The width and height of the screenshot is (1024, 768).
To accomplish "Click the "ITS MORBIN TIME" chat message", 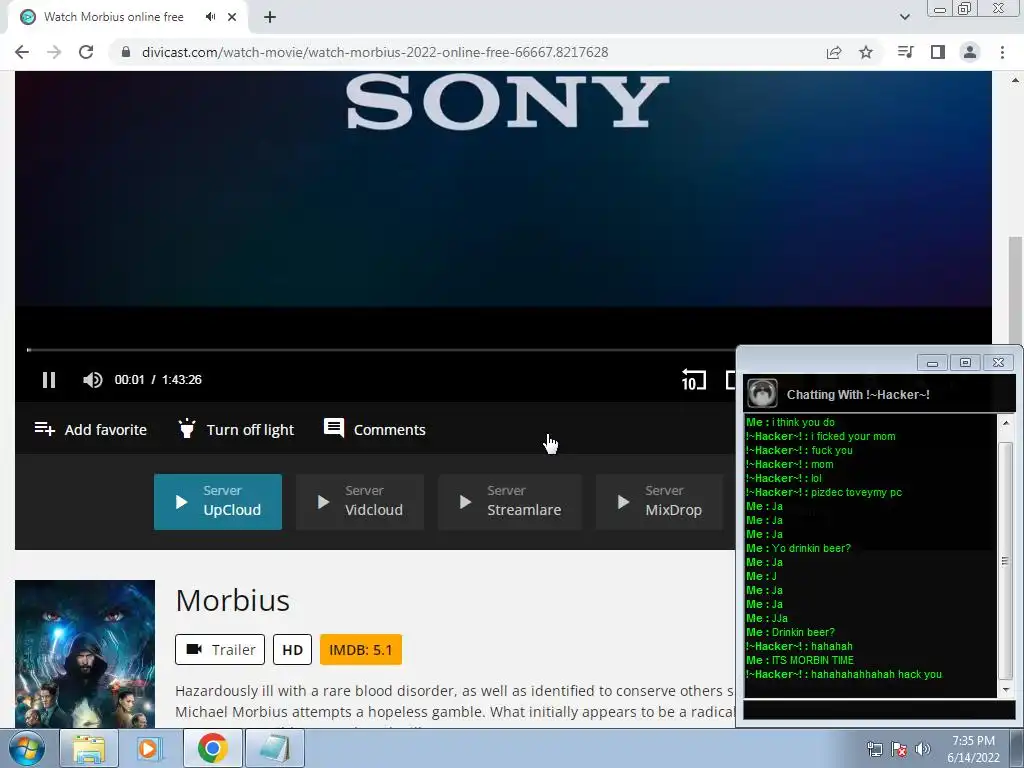I will tap(812, 660).
